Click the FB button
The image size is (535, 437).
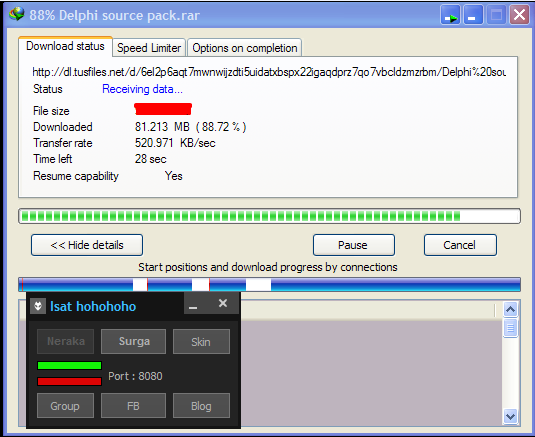133,406
